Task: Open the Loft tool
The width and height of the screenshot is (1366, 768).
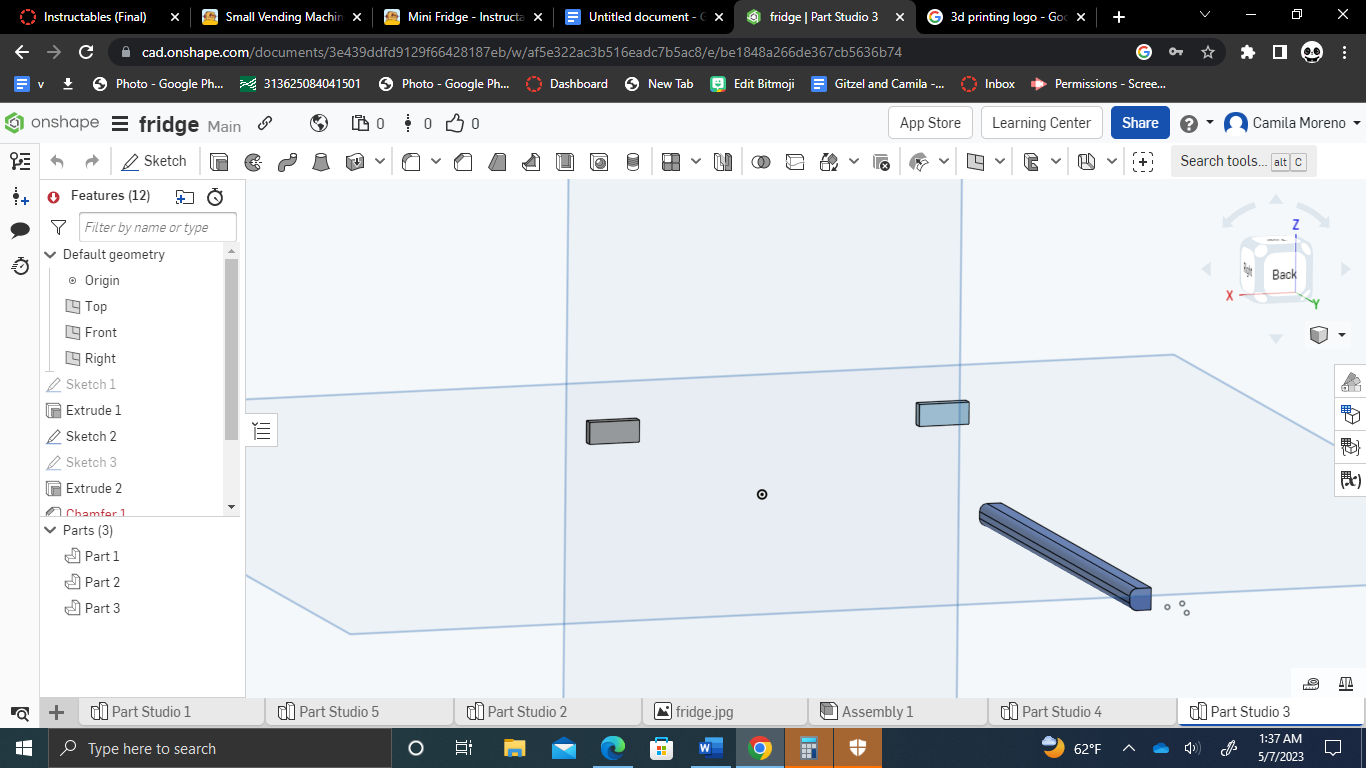Action: (x=321, y=160)
